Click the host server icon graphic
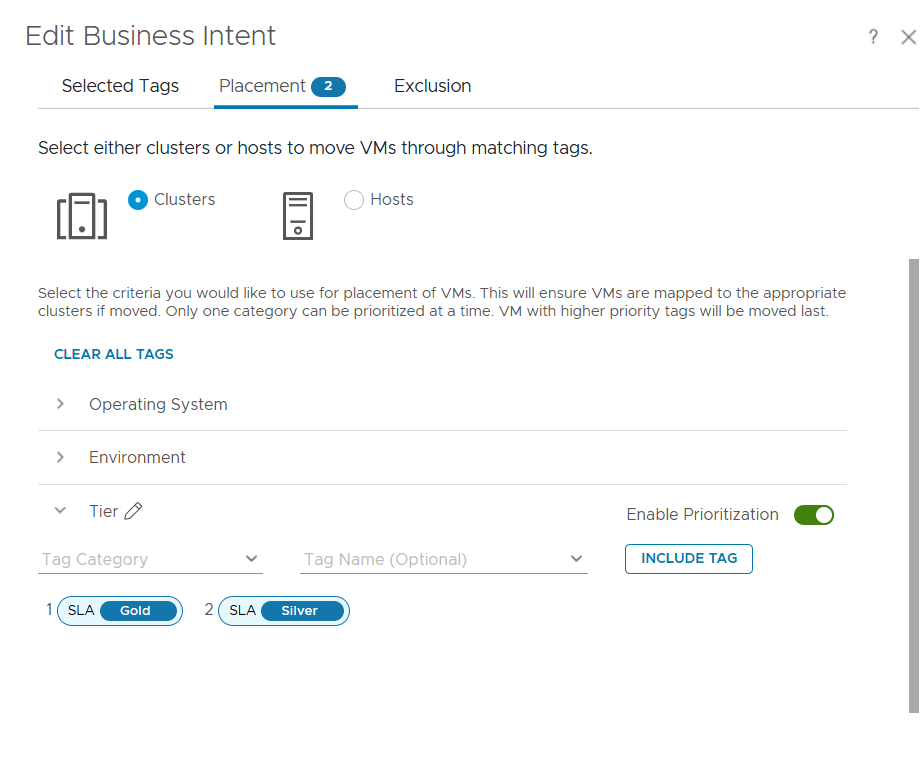 point(298,216)
